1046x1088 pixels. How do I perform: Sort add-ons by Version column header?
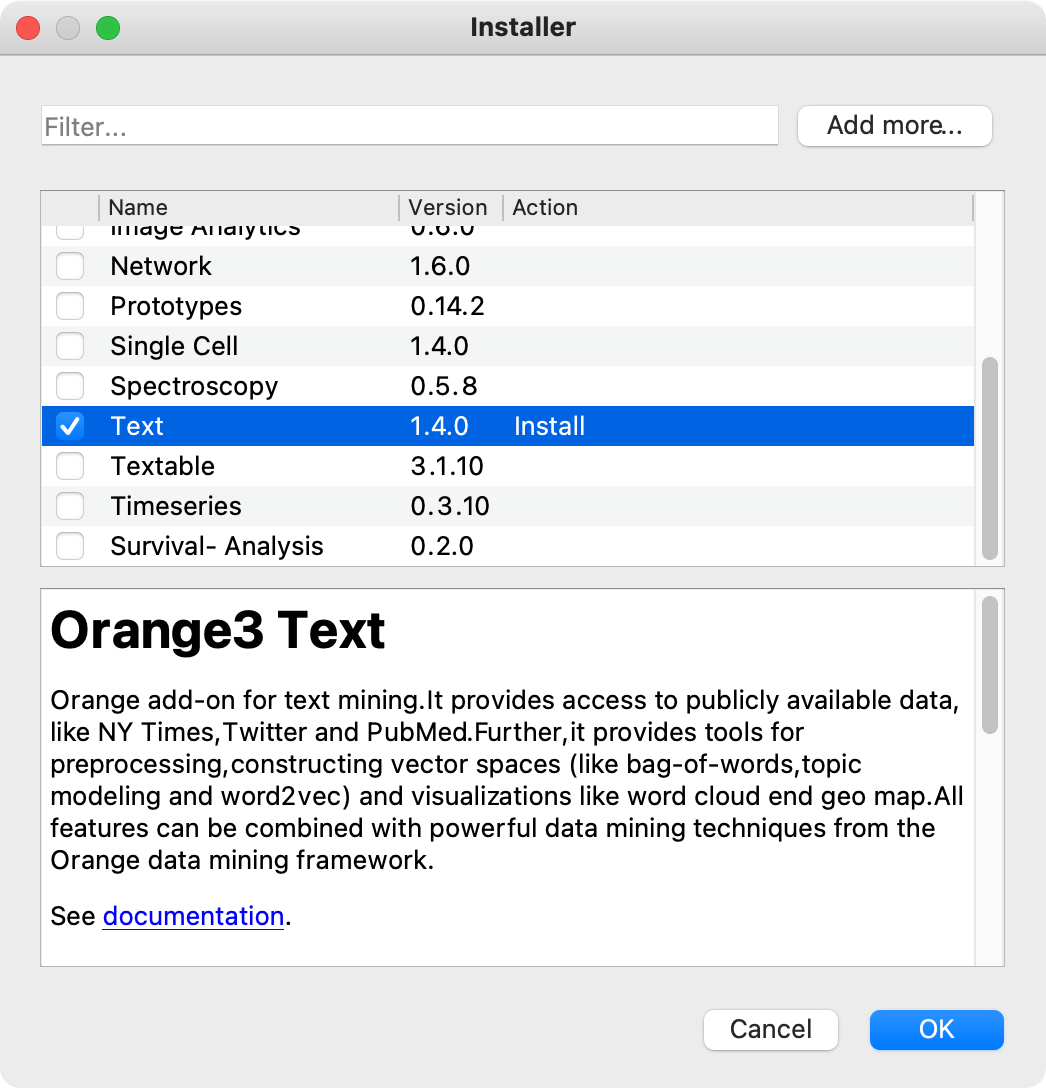450,207
